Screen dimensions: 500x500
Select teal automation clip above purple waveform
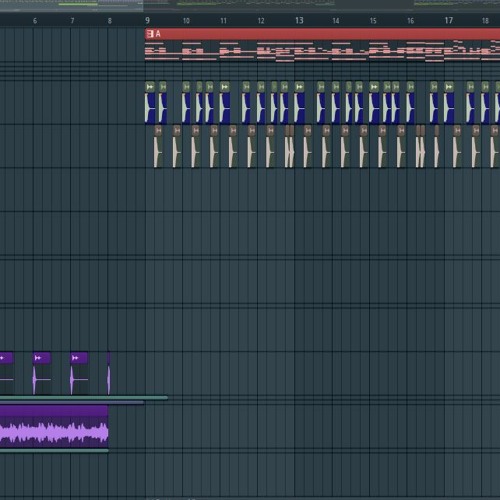[83, 398]
